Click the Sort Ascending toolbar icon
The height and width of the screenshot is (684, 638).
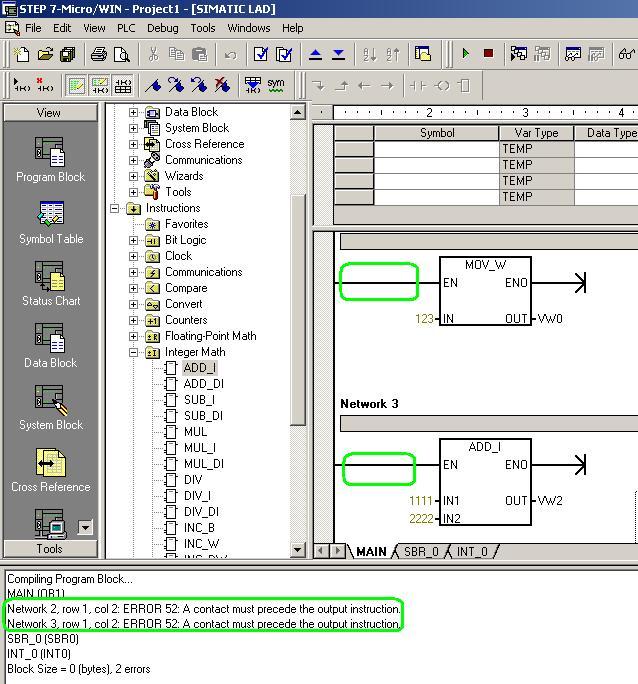[x=369, y=54]
